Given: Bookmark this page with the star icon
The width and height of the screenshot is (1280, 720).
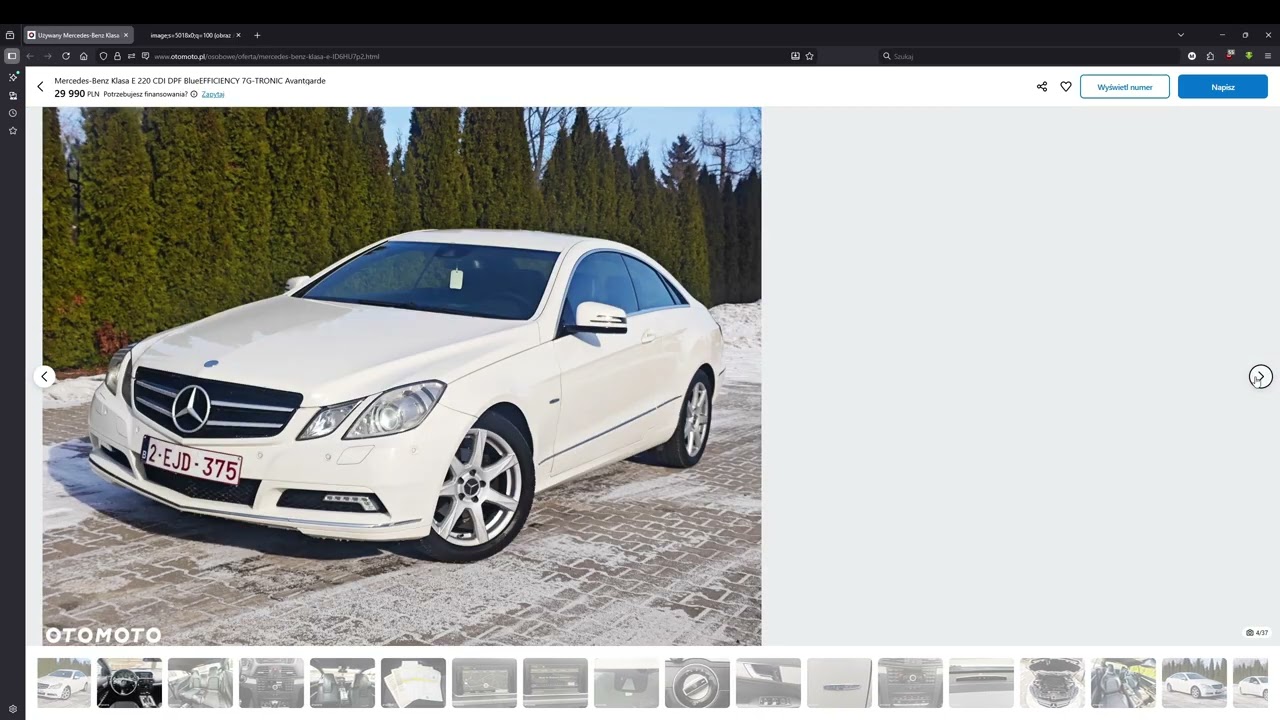Looking at the screenshot, I should coord(809,56).
